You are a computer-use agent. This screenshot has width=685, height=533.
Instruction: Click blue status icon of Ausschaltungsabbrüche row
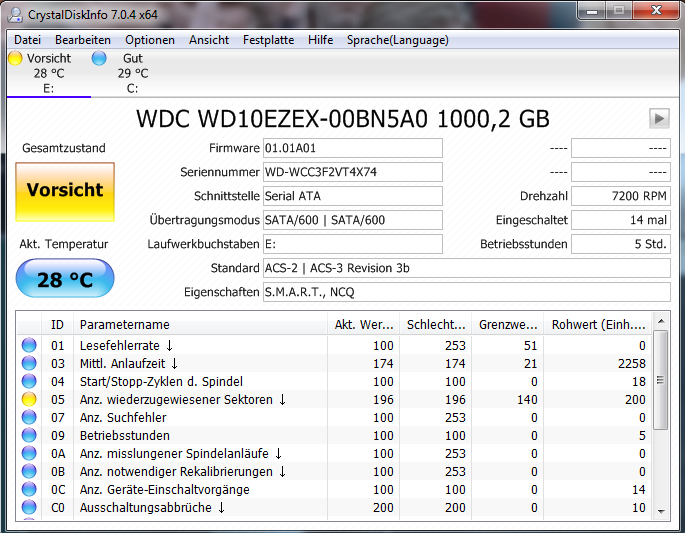pos(29,507)
